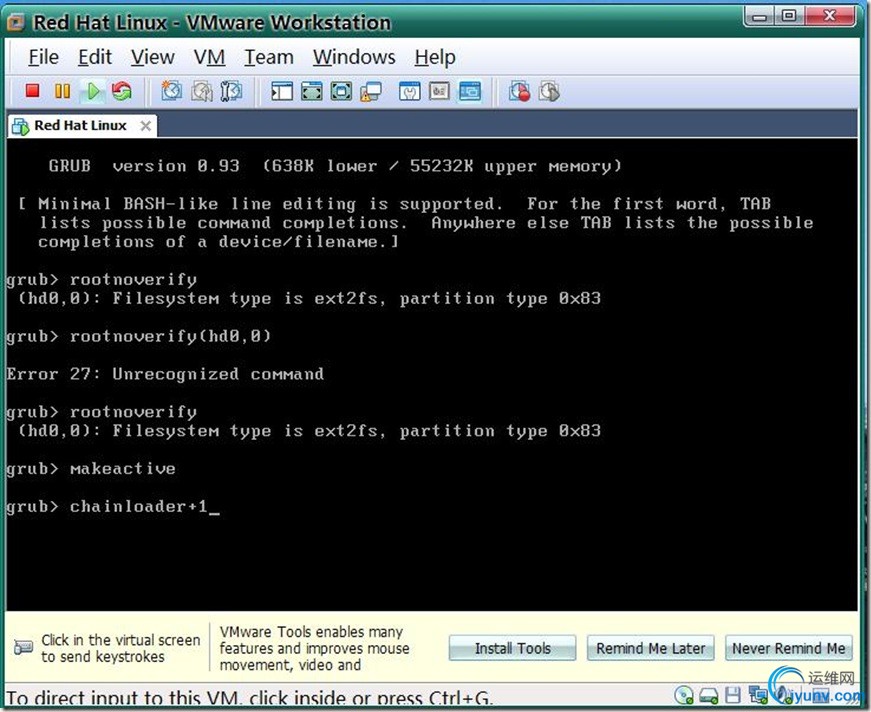The height and width of the screenshot is (712, 871).
Task: Open the Team menu
Action: coord(269,57)
